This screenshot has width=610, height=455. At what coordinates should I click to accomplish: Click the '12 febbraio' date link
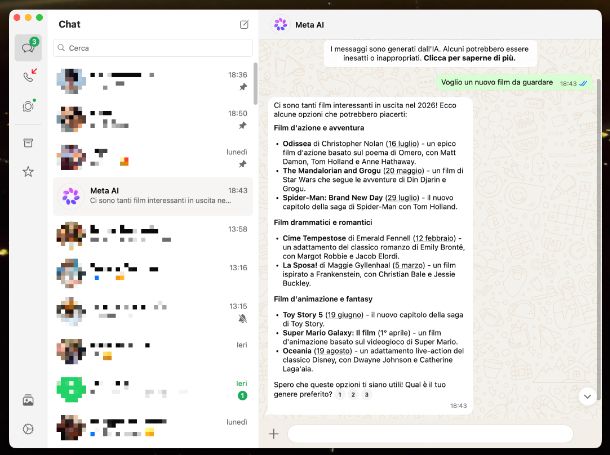tap(434, 238)
